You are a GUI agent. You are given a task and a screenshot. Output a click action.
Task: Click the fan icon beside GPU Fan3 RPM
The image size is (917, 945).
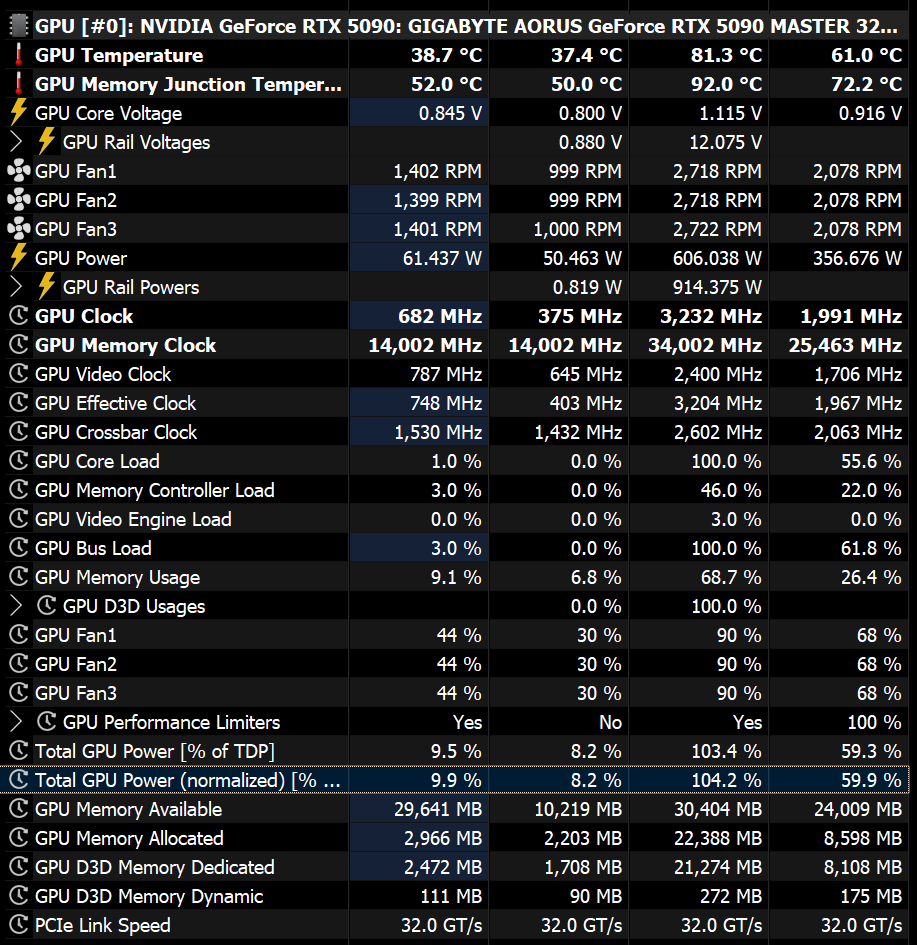point(18,229)
